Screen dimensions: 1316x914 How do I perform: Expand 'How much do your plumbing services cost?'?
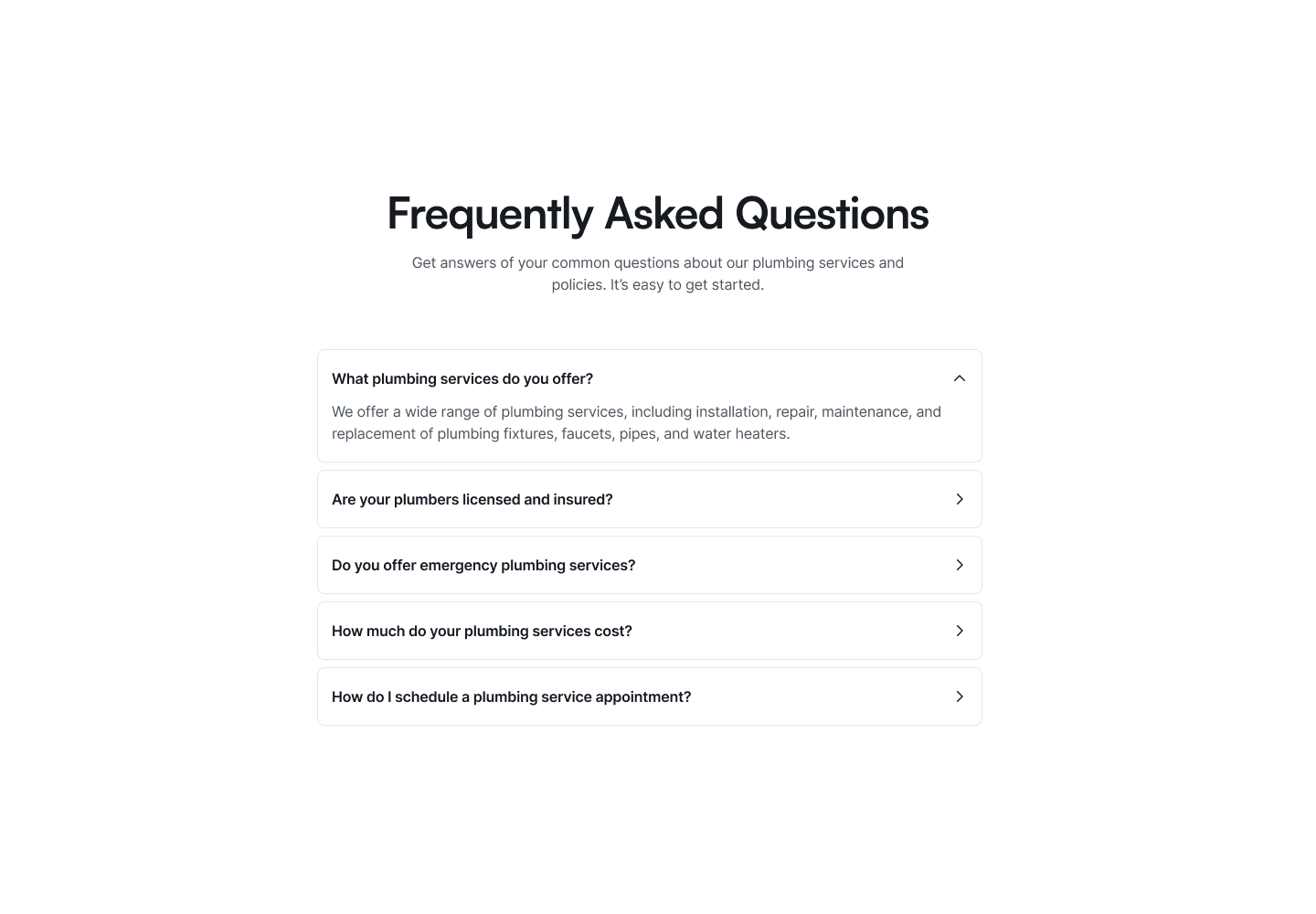point(650,631)
